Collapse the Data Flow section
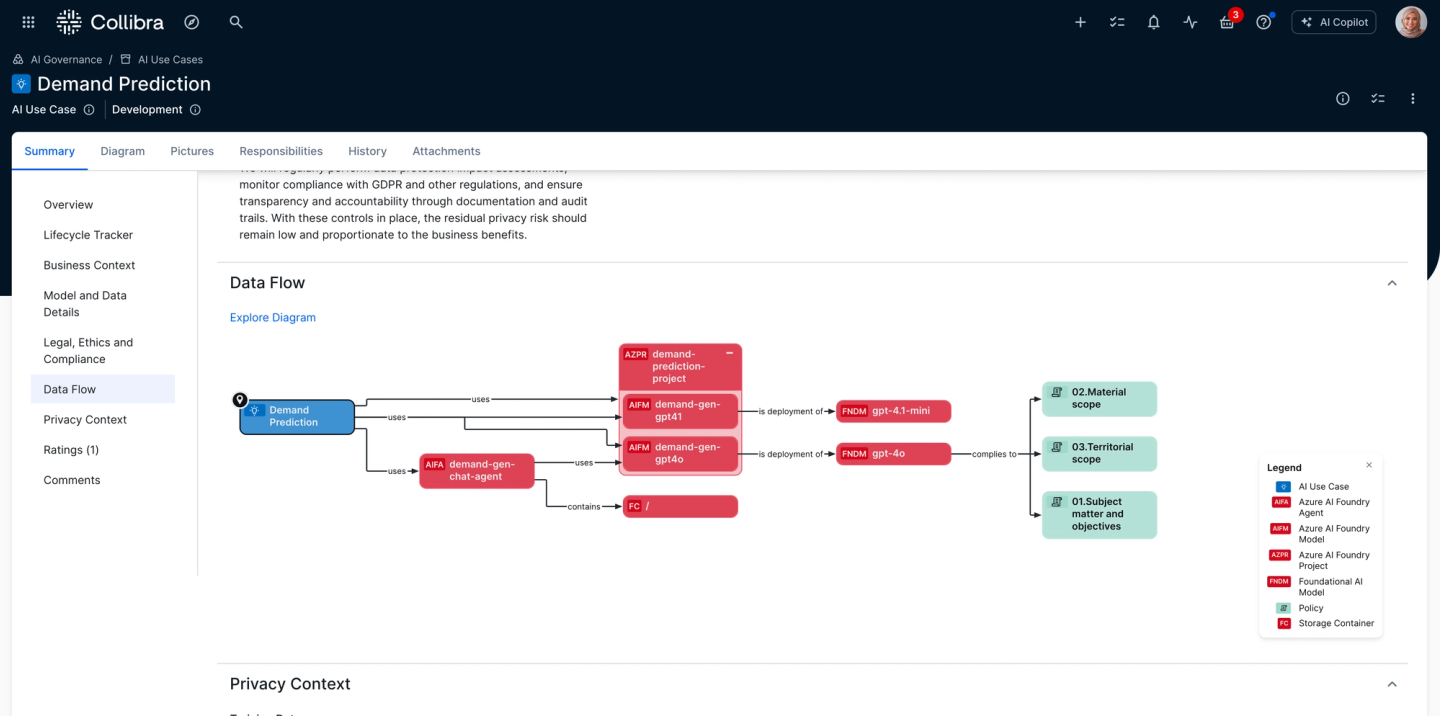The width and height of the screenshot is (1440, 716). tap(1391, 283)
